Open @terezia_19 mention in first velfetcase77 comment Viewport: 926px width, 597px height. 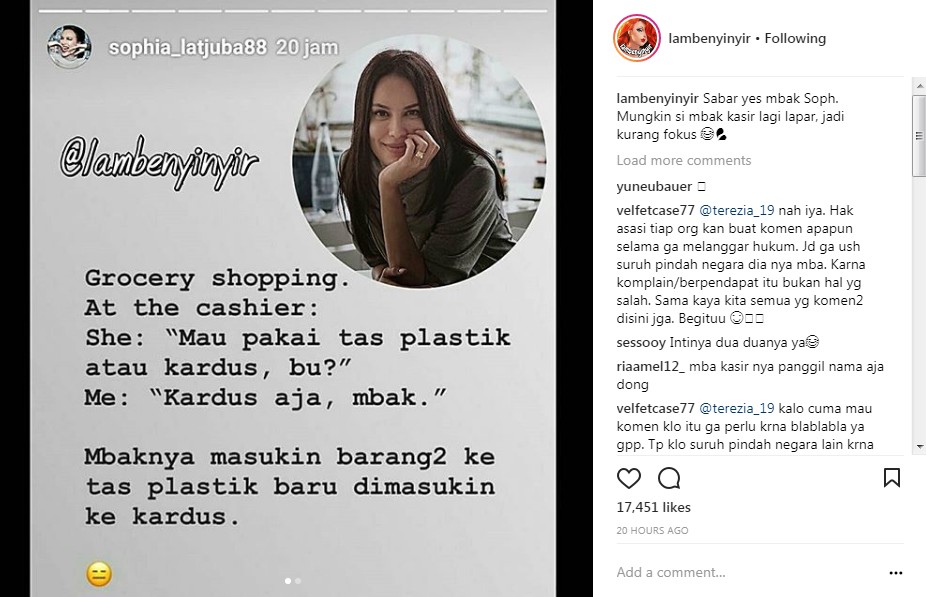pyautogui.click(x=736, y=211)
